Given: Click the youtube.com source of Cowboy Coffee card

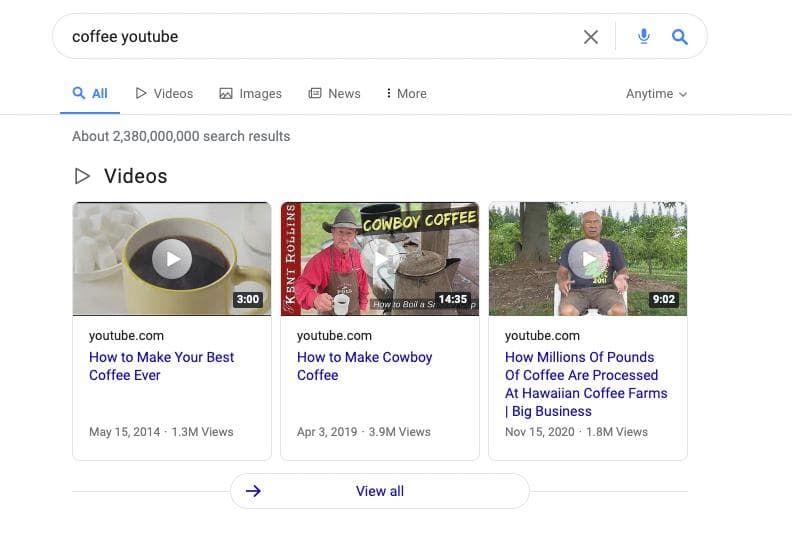Looking at the screenshot, I should (x=334, y=335).
